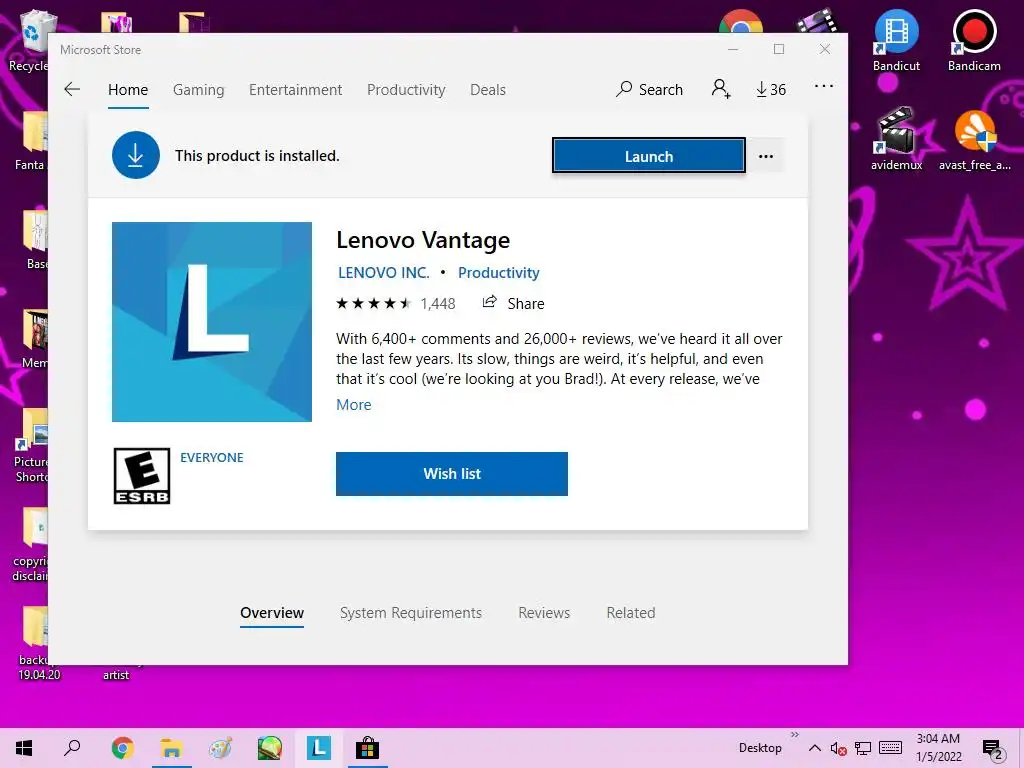Viewport: 1024px width, 768px height.
Task: Select the avidemux desktop shortcut
Action: tap(896, 139)
